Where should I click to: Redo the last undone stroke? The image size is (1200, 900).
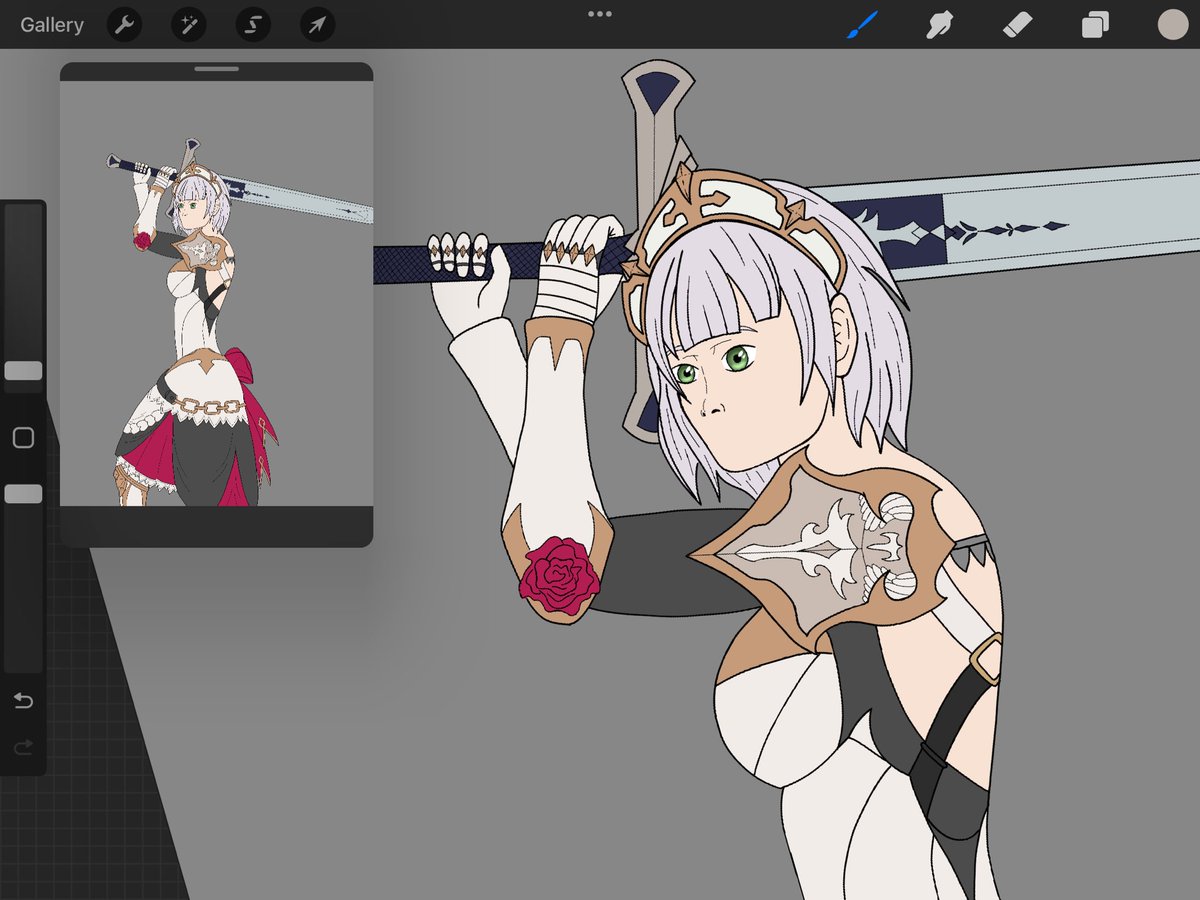(23, 747)
